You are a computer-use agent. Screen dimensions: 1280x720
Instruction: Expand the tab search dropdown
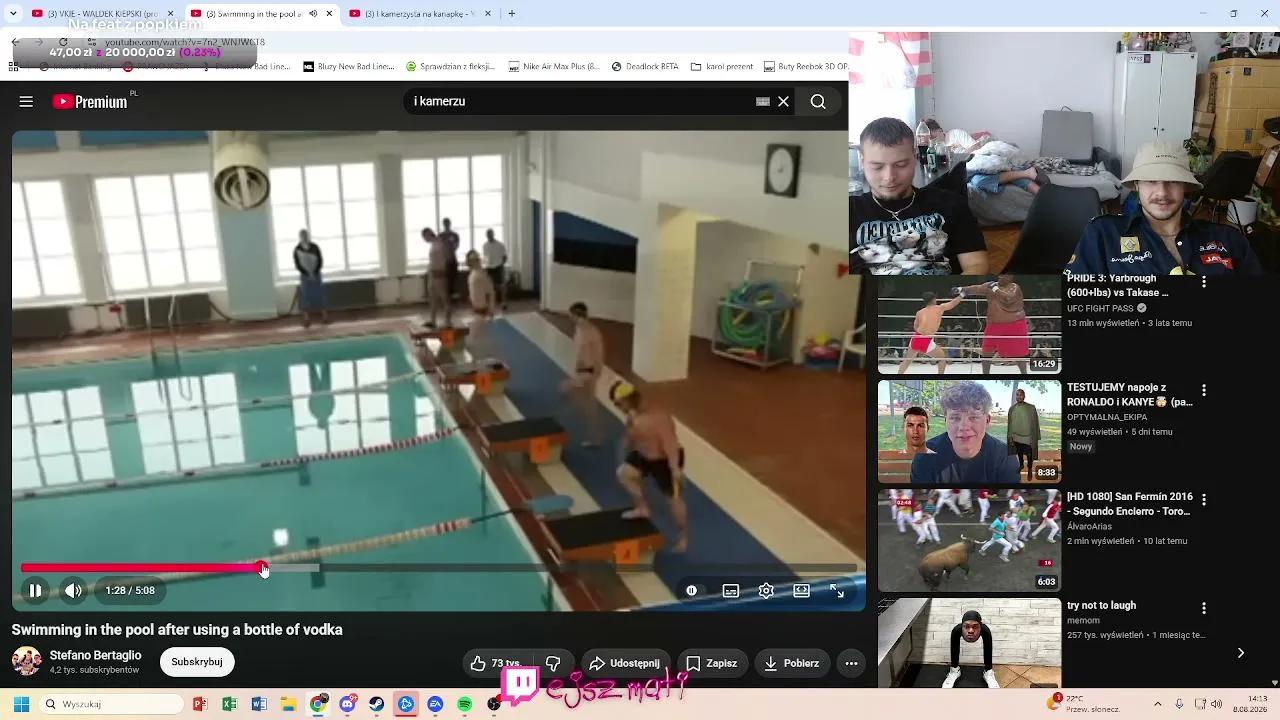(x=13, y=14)
